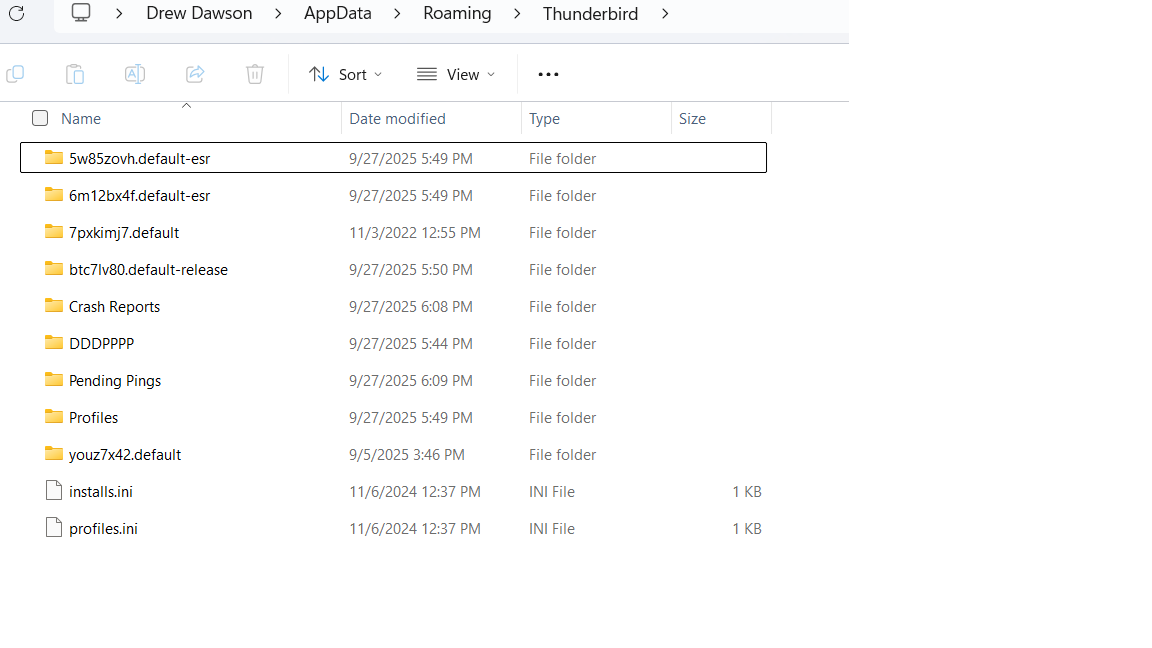Screen dimensions: 1152x648
Task: Expand chevron after Thunderbird breadcrumb
Action: [x=665, y=13]
